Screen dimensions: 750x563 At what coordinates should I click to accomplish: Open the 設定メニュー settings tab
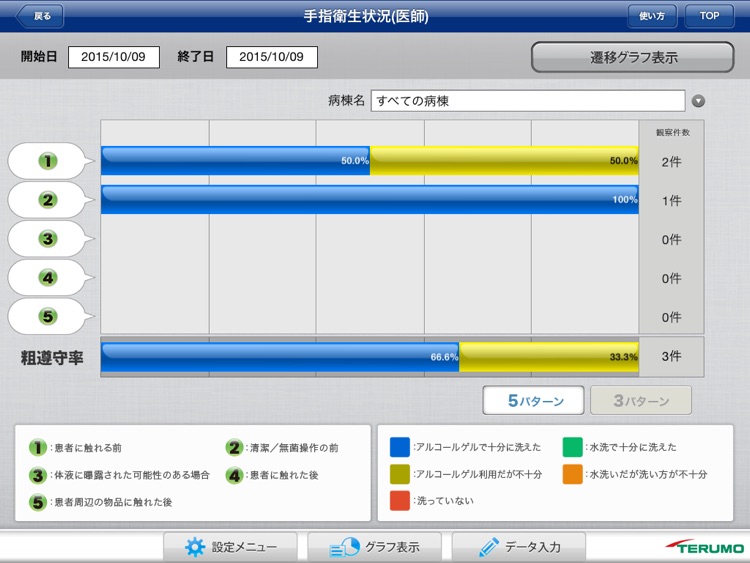click(230, 547)
